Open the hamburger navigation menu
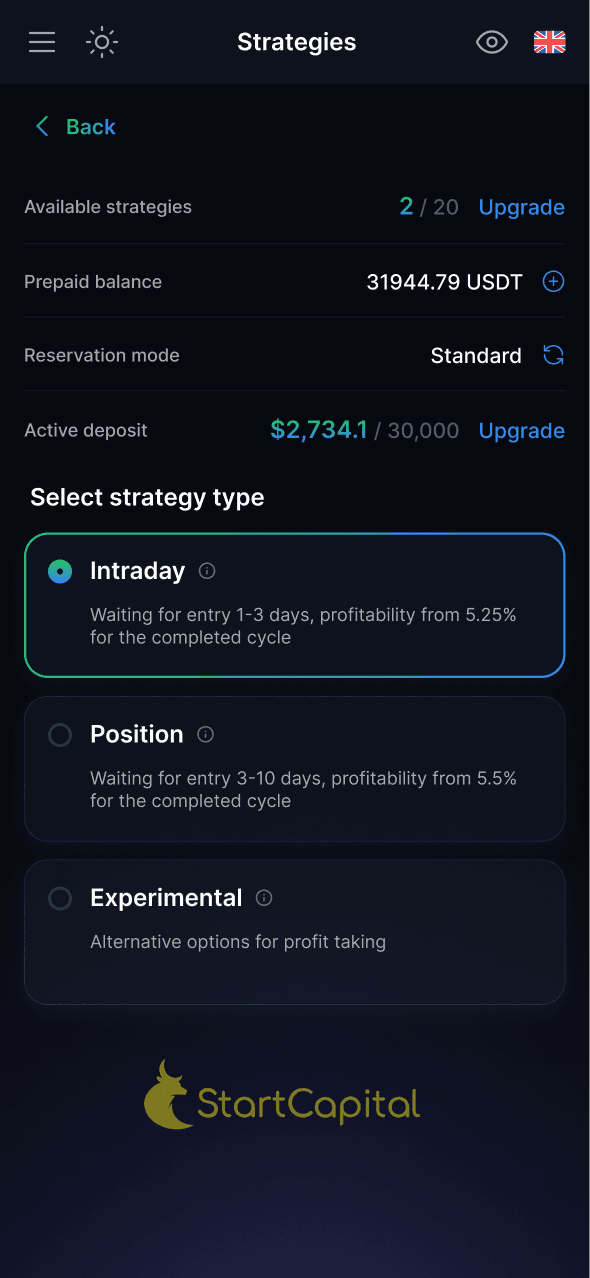 [41, 42]
